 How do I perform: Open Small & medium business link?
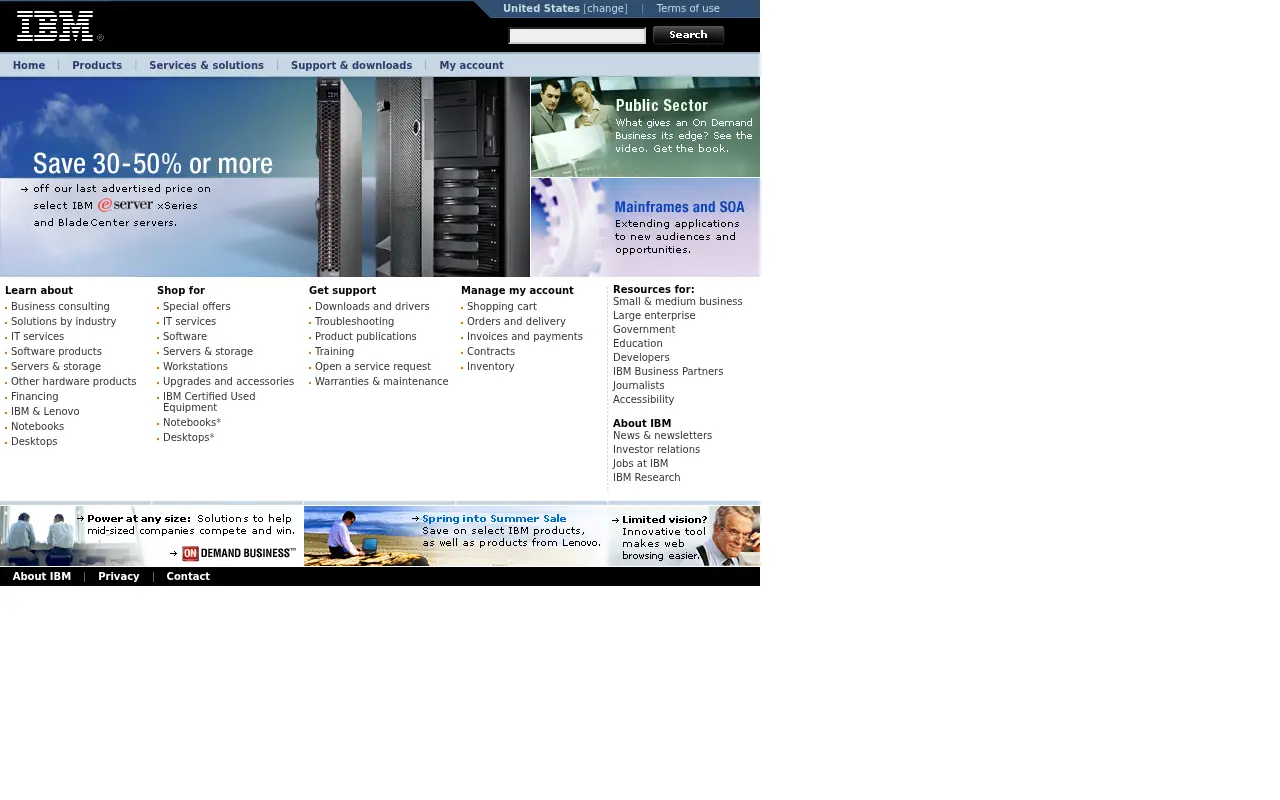coord(677,302)
